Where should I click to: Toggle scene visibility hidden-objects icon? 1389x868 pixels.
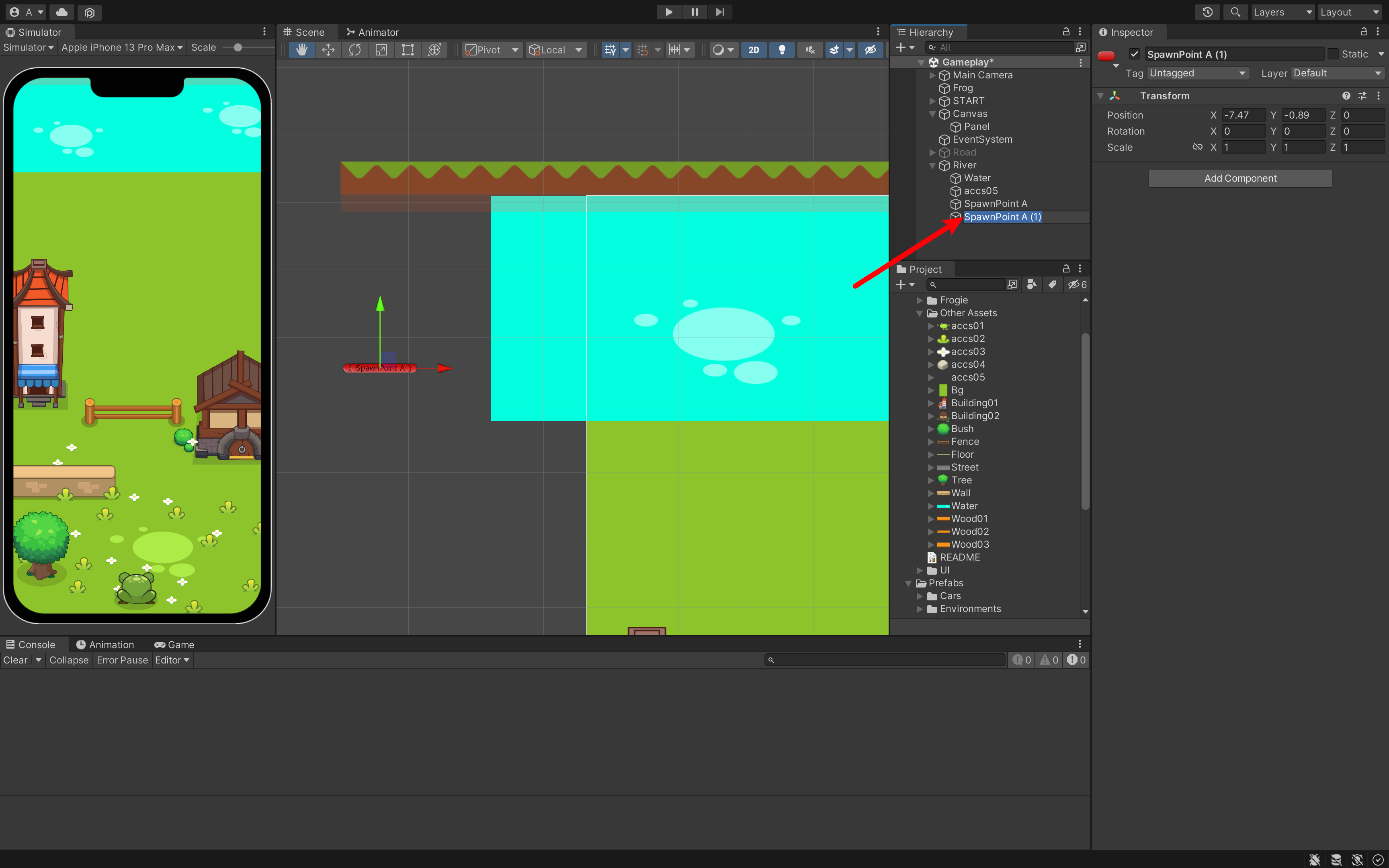[870, 50]
